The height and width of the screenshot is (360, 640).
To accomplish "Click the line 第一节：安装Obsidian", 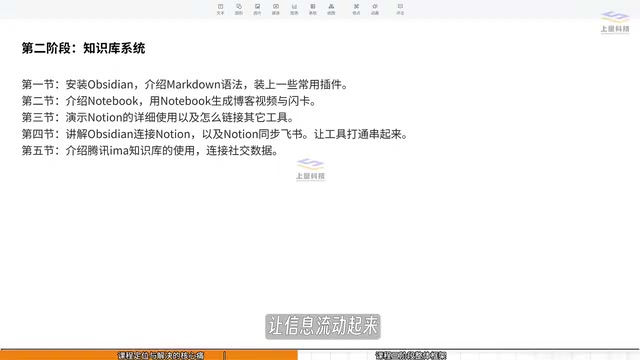I will click(x=185, y=84).
